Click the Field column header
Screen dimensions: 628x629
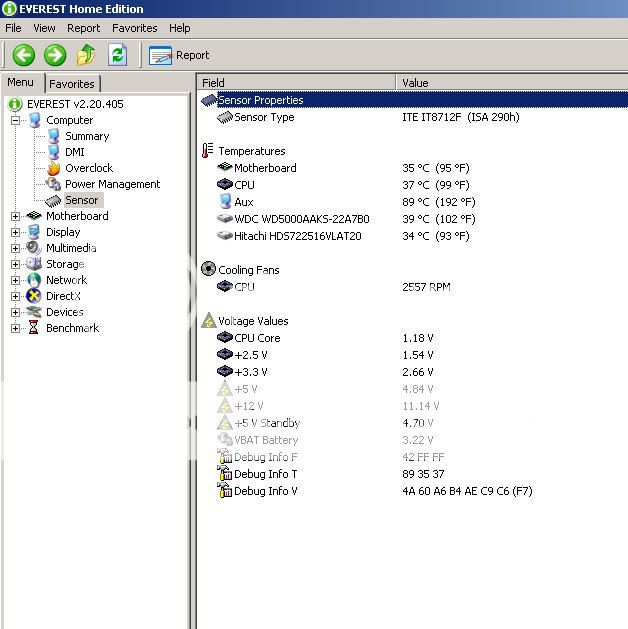click(296, 83)
